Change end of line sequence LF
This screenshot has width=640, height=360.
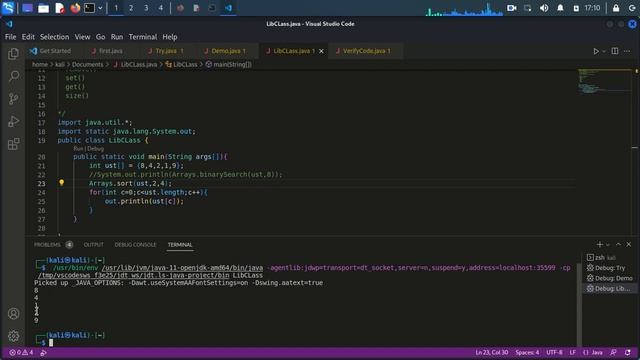[572, 352]
